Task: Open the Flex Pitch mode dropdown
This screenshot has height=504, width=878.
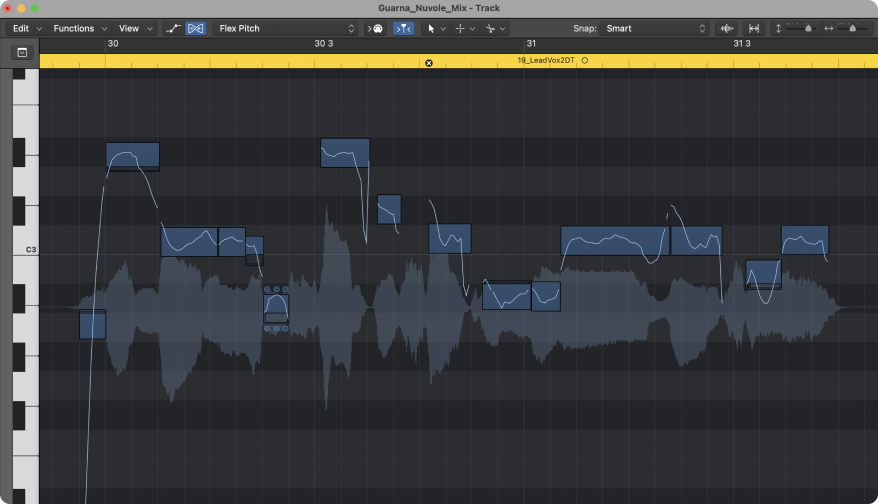Action: [x=285, y=29]
